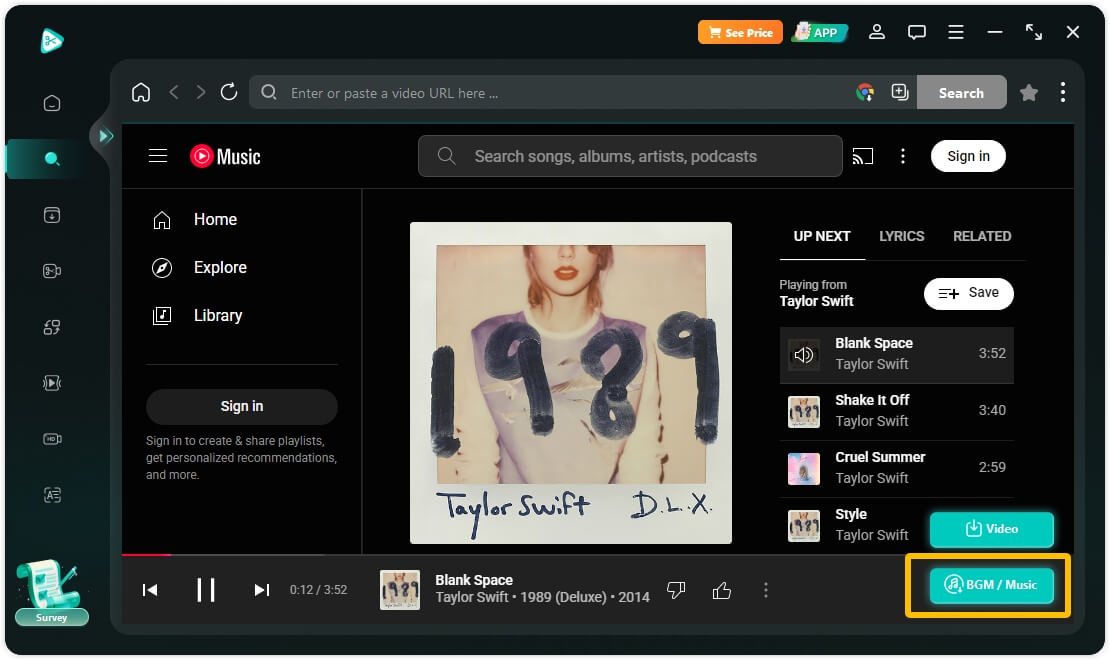Click the white Sign in button at top right
The image size is (1110, 660).
[x=968, y=156]
